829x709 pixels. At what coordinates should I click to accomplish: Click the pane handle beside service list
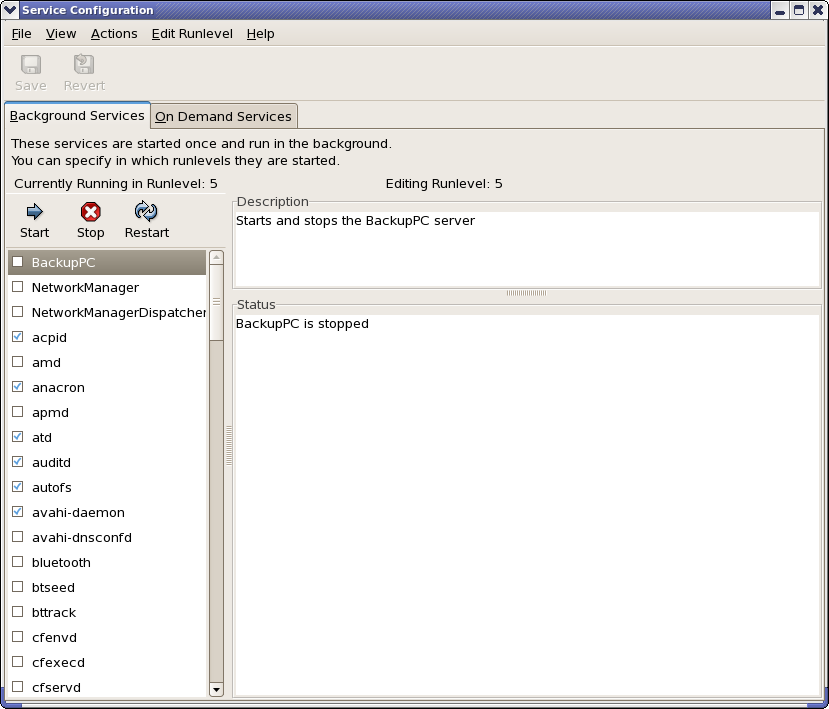229,445
